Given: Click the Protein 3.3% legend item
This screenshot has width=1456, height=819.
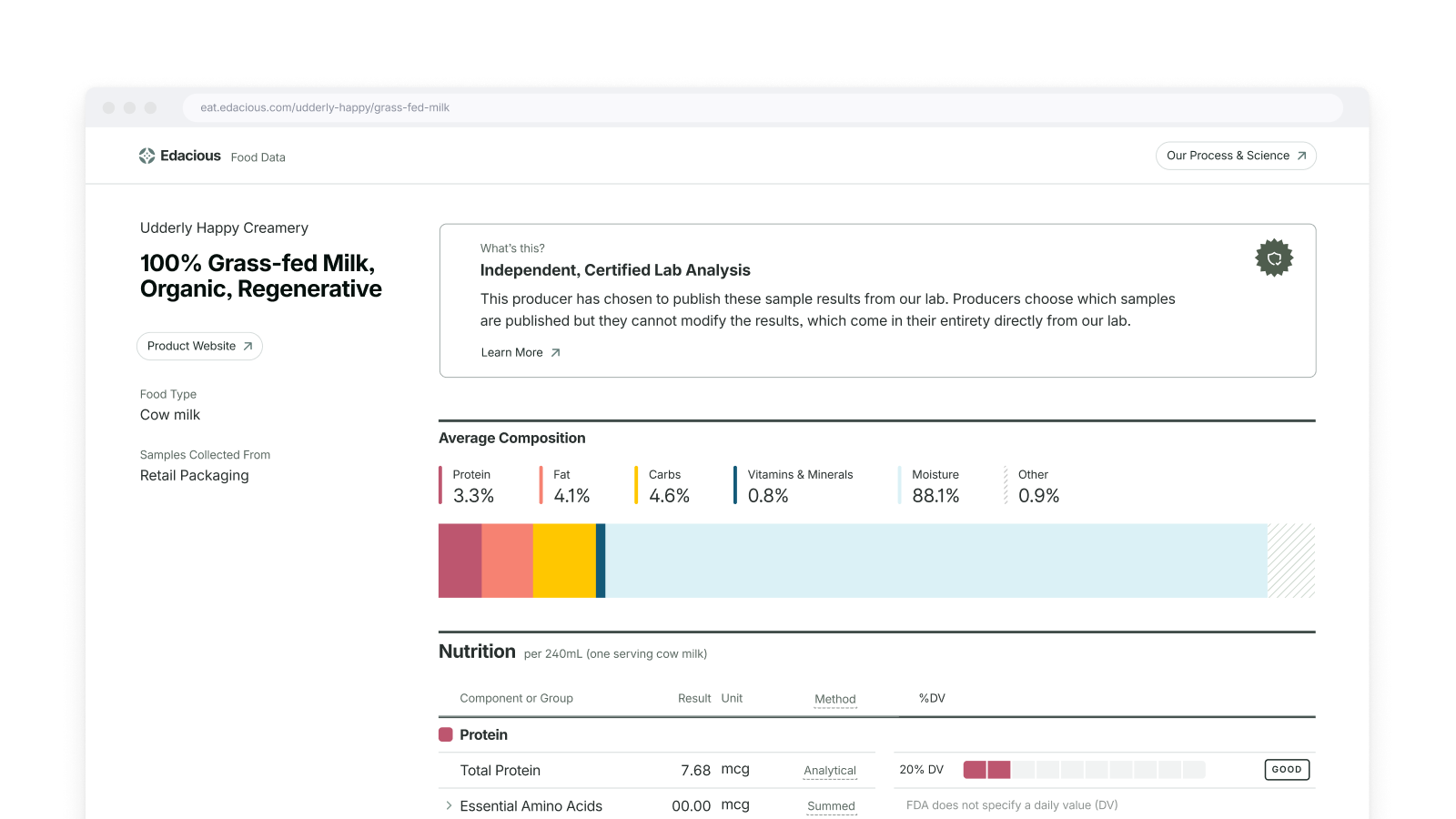Looking at the screenshot, I should (468, 486).
